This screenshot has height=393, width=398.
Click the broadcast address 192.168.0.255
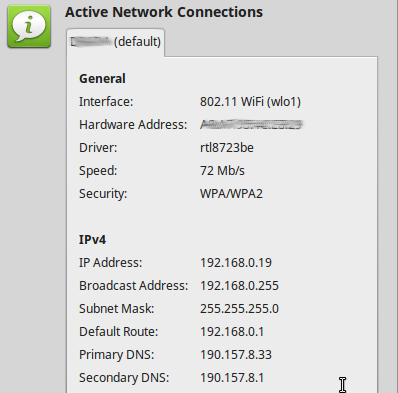[x=239, y=286]
